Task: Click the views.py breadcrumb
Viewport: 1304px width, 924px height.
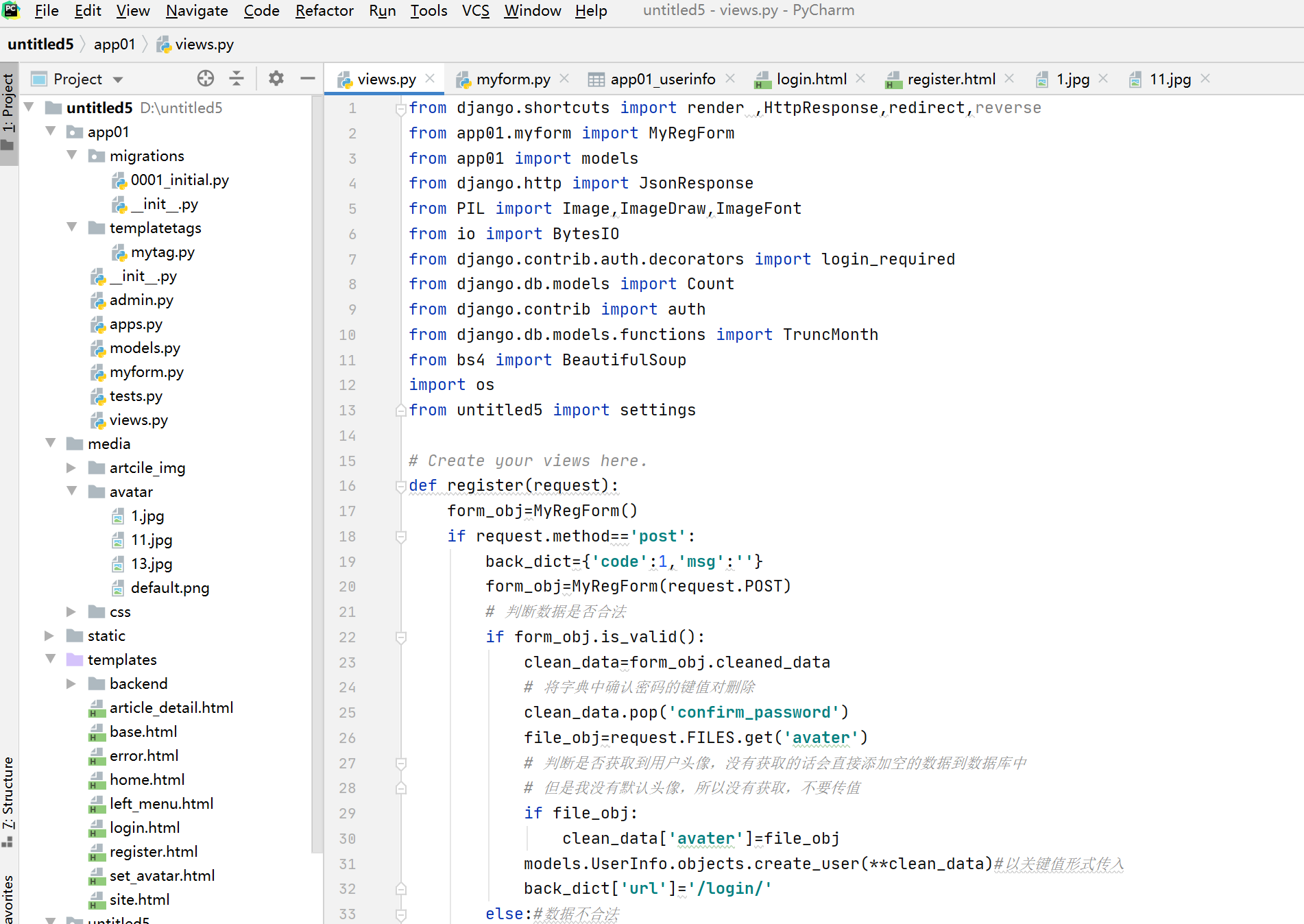Action: (x=195, y=45)
